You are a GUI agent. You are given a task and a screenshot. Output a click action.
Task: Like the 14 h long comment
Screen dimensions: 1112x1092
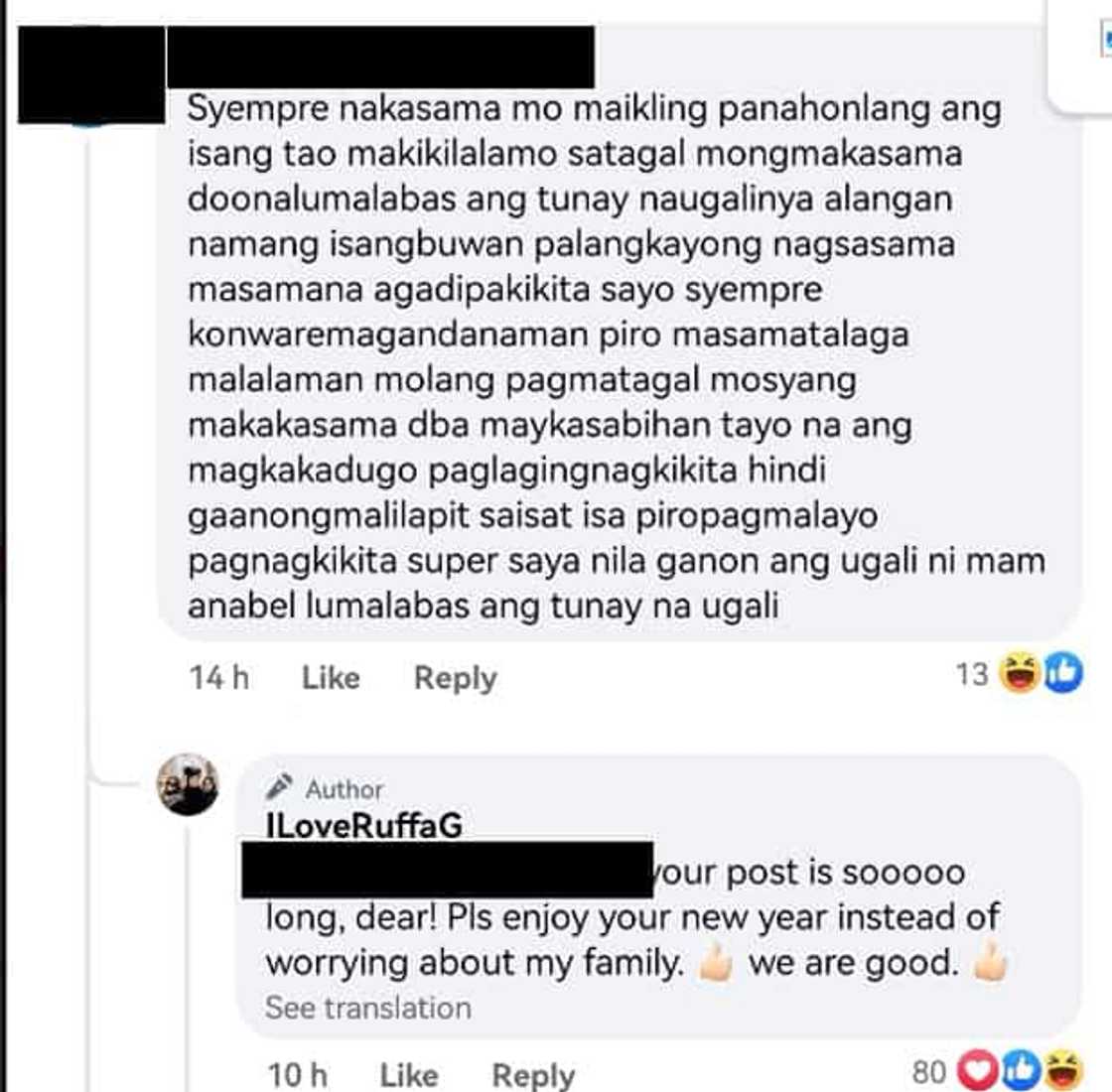[331, 677]
